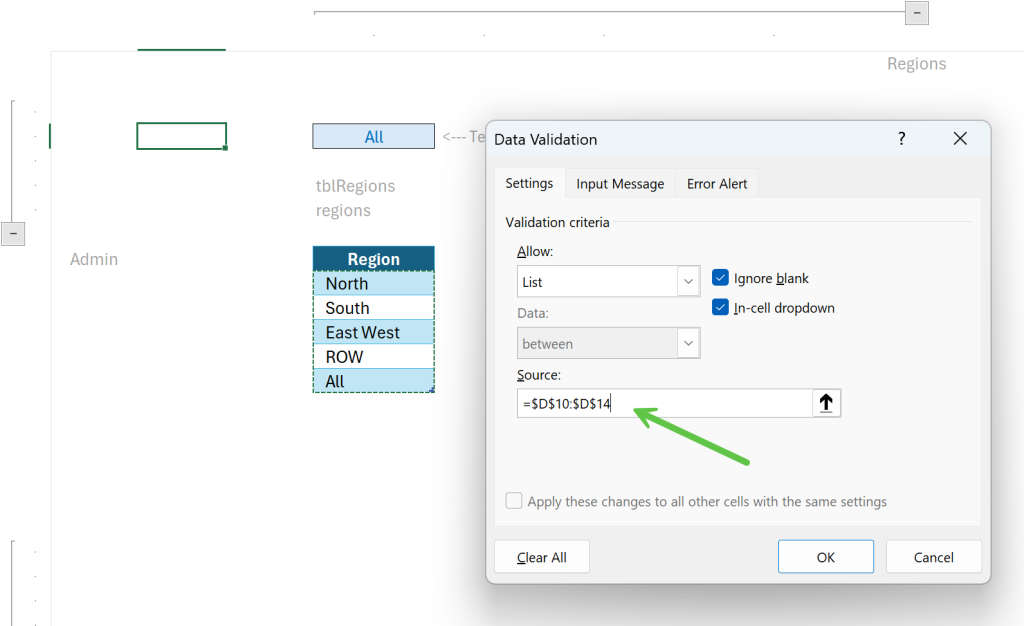
Task: Click the tblRegions label cell
Action: tap(355, 186)
